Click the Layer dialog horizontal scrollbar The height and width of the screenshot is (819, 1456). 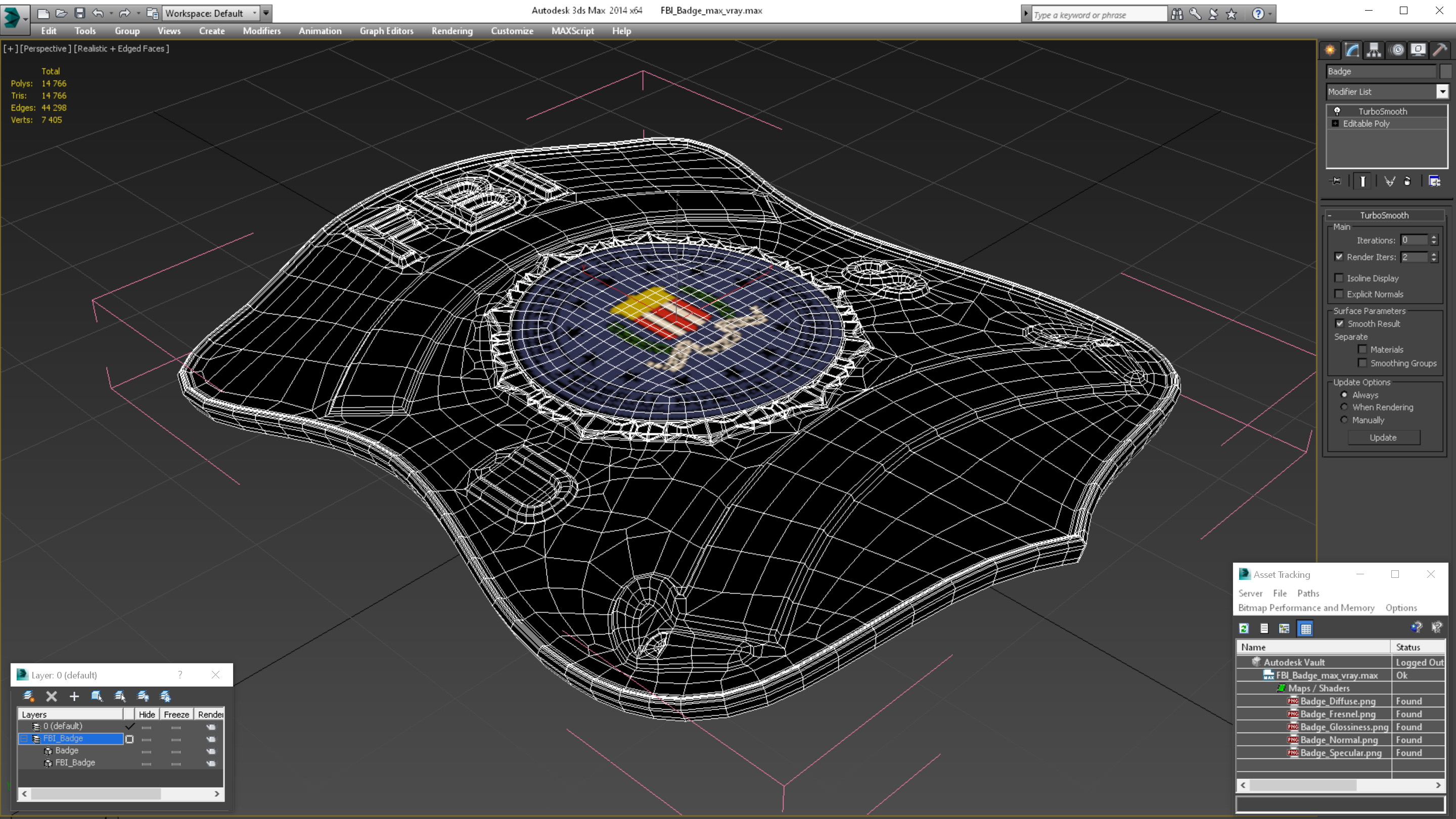coord(120,794)
